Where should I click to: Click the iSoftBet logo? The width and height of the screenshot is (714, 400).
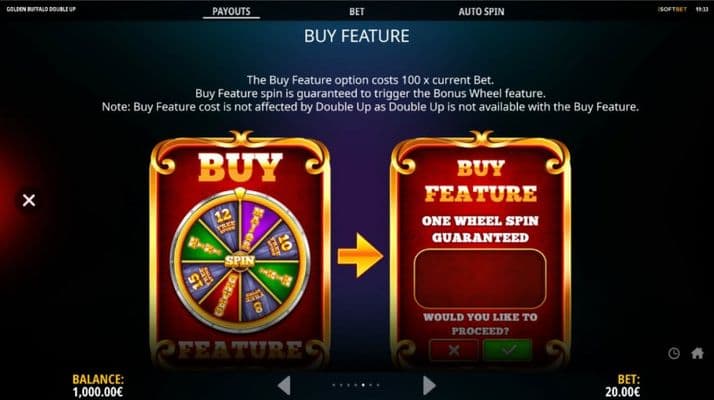pyautogui.click(x=672, y=9)
